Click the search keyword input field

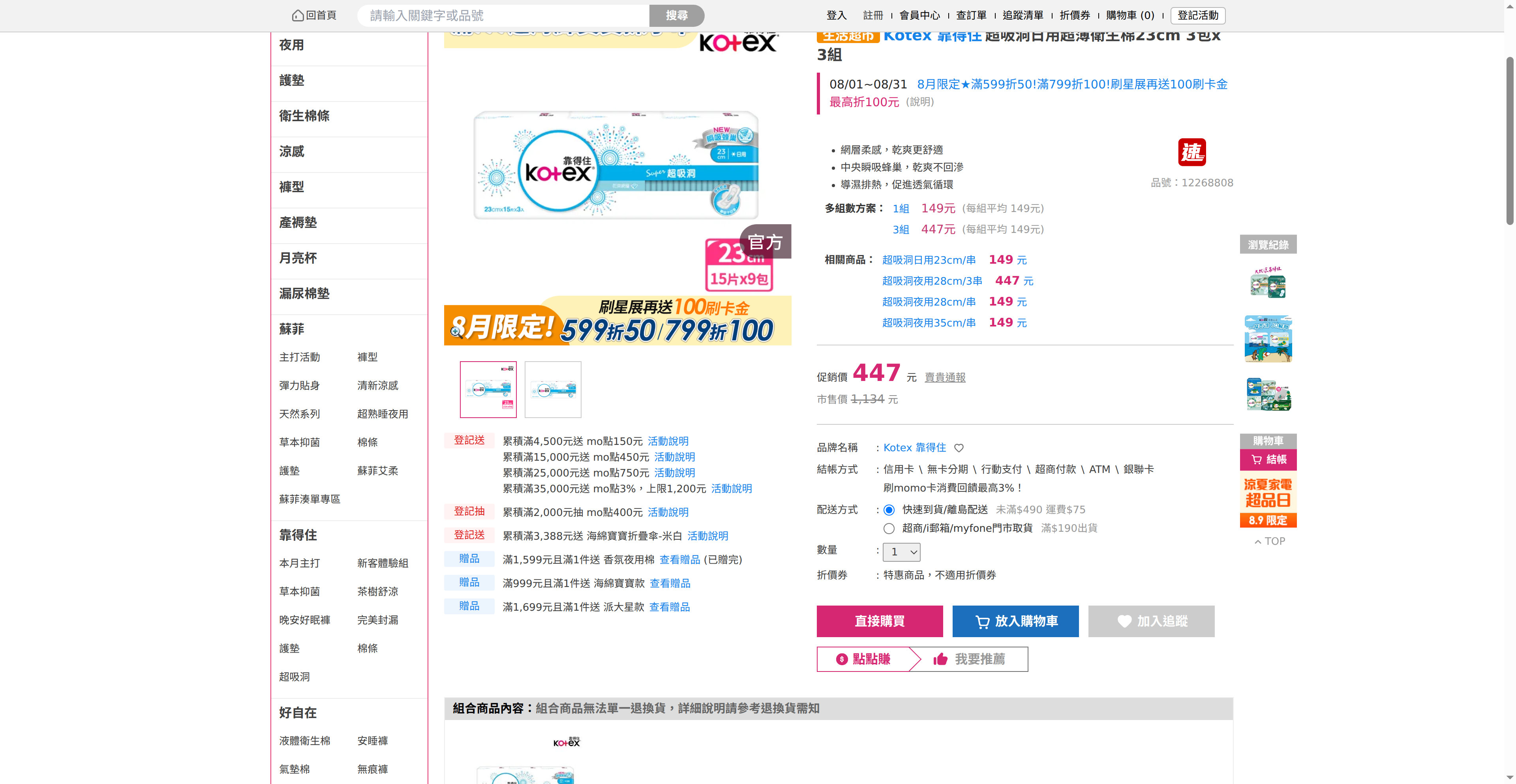click(x=503, y=15)
